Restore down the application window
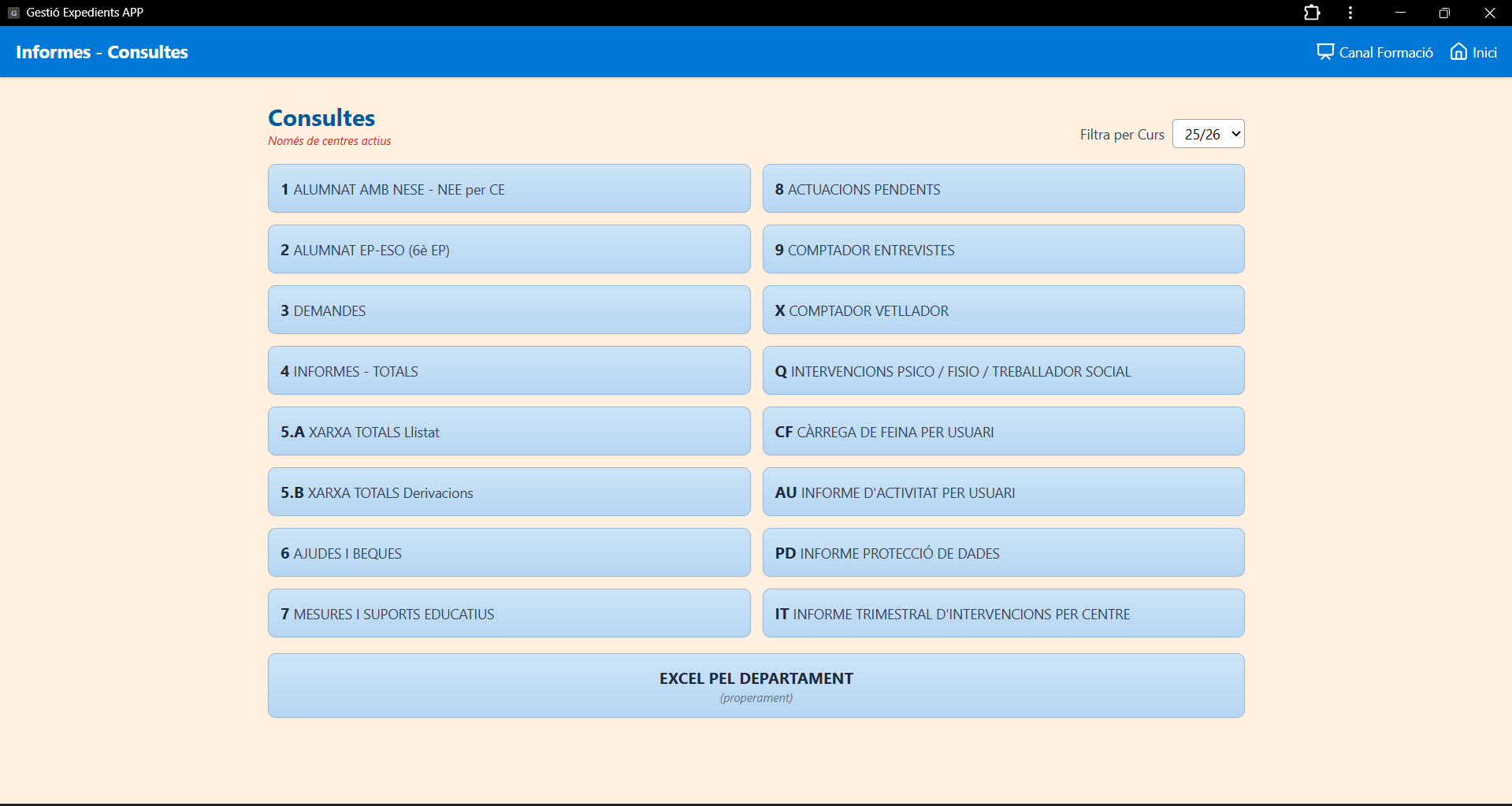 click(1444, 13)
